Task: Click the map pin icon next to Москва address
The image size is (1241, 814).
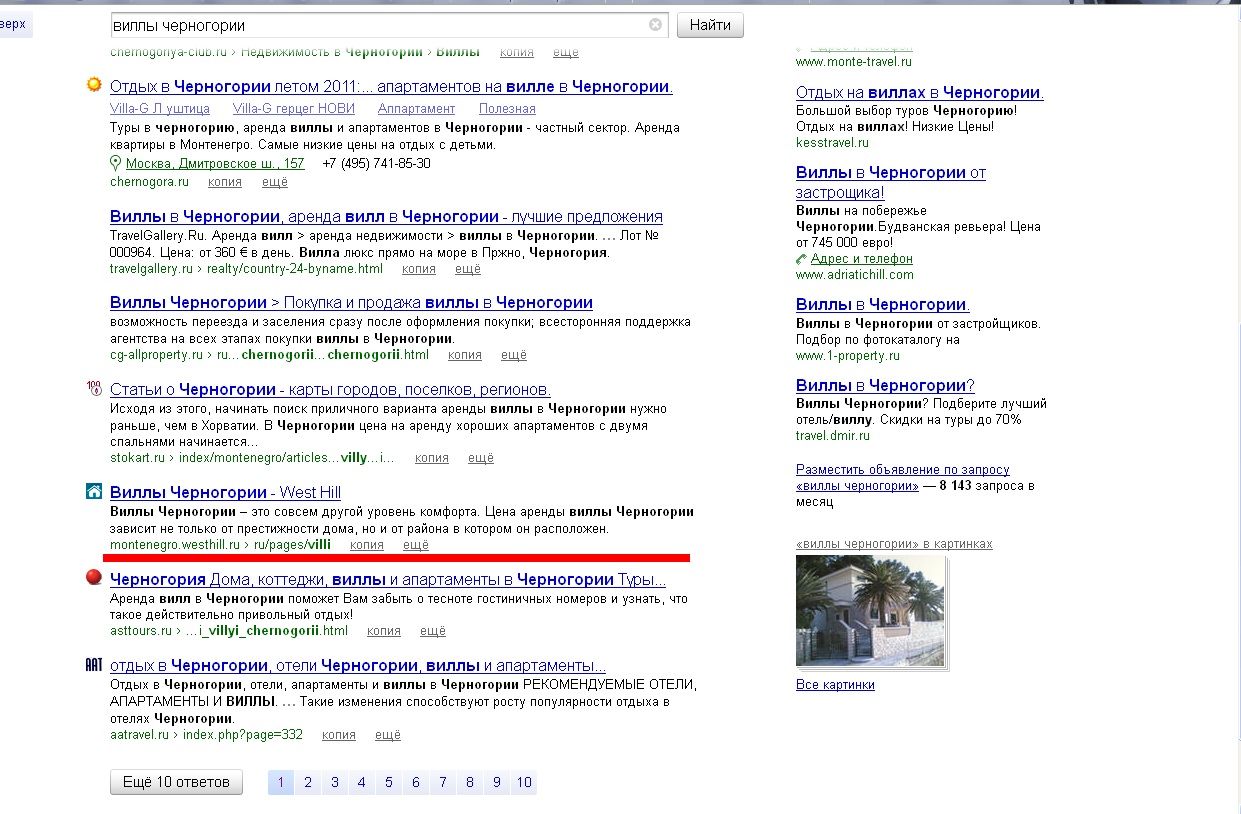Action: 116,163
